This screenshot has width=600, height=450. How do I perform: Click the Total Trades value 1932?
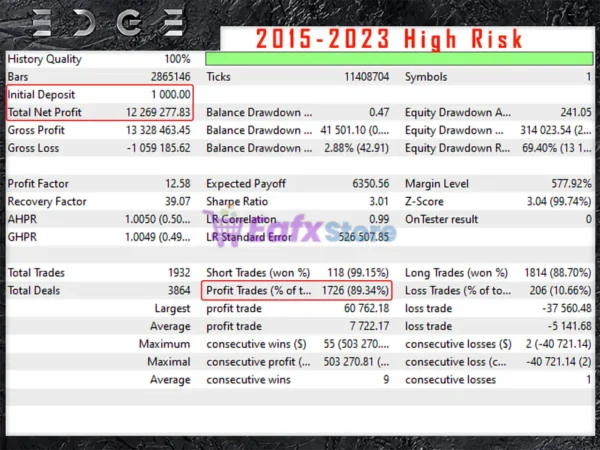pos(179,273)
